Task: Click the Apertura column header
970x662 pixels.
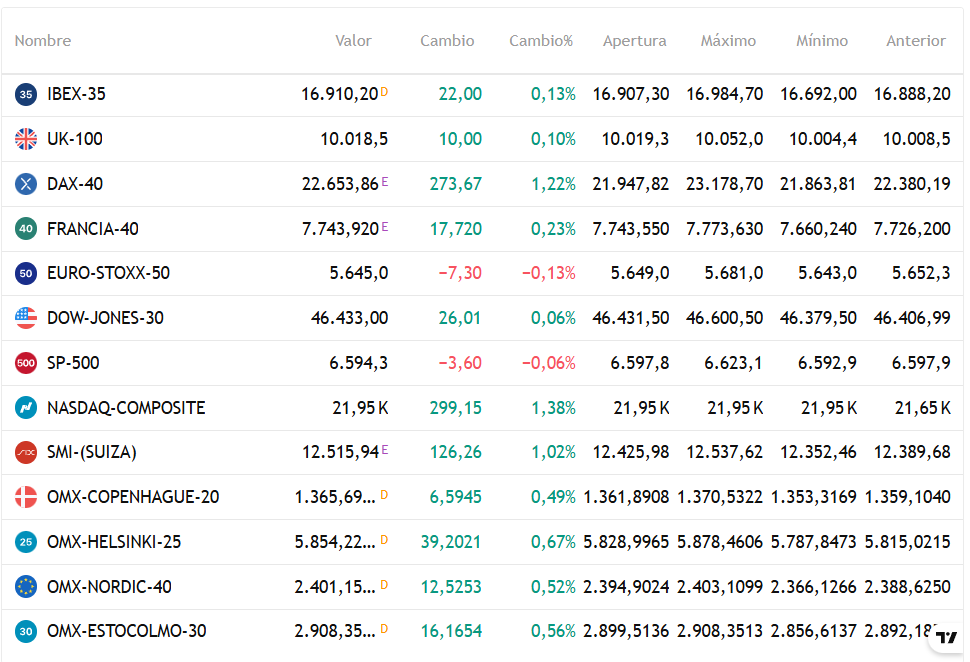Action: 634,41
